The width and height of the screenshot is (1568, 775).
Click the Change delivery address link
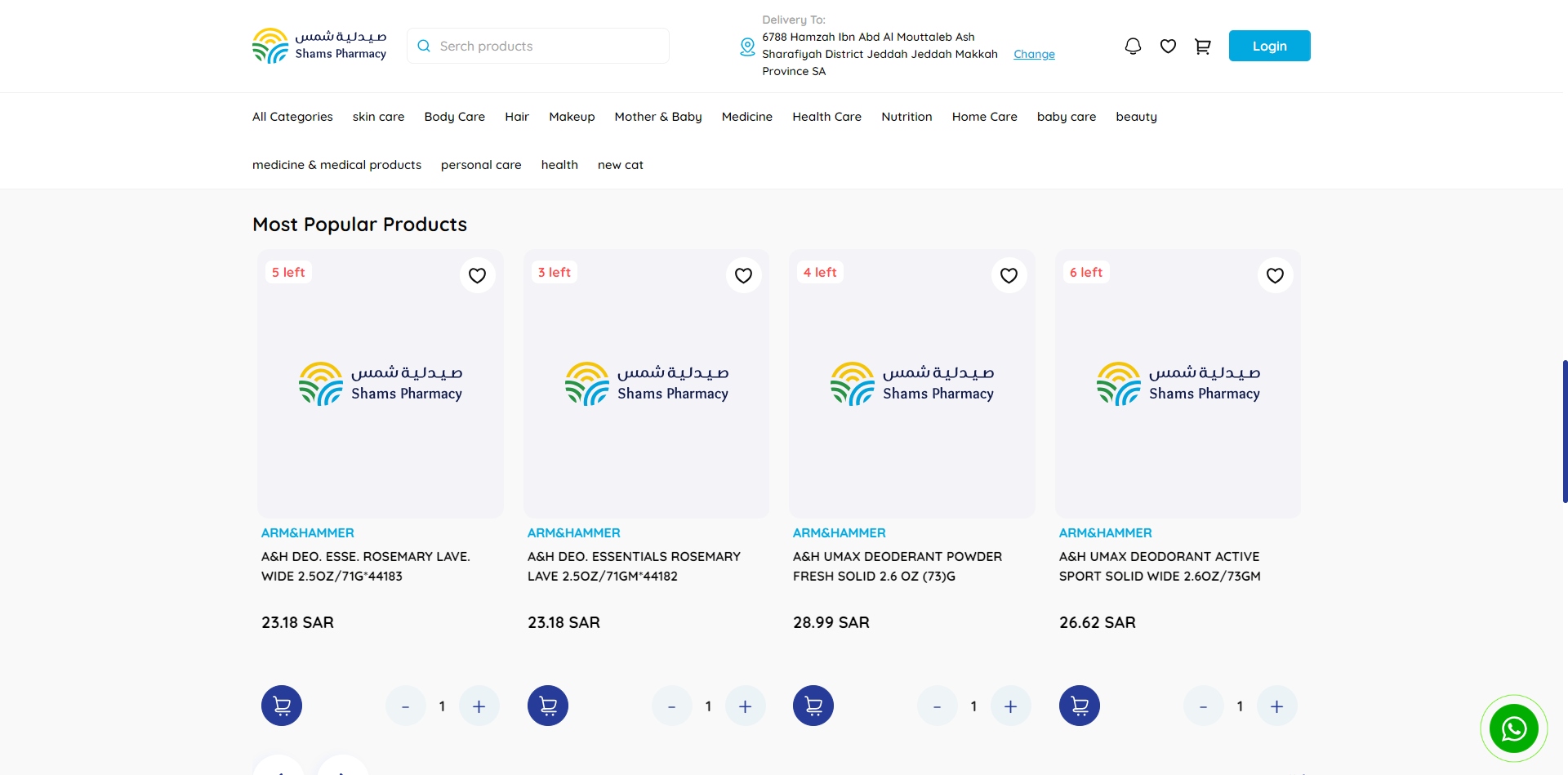(x=1034, y=54)
